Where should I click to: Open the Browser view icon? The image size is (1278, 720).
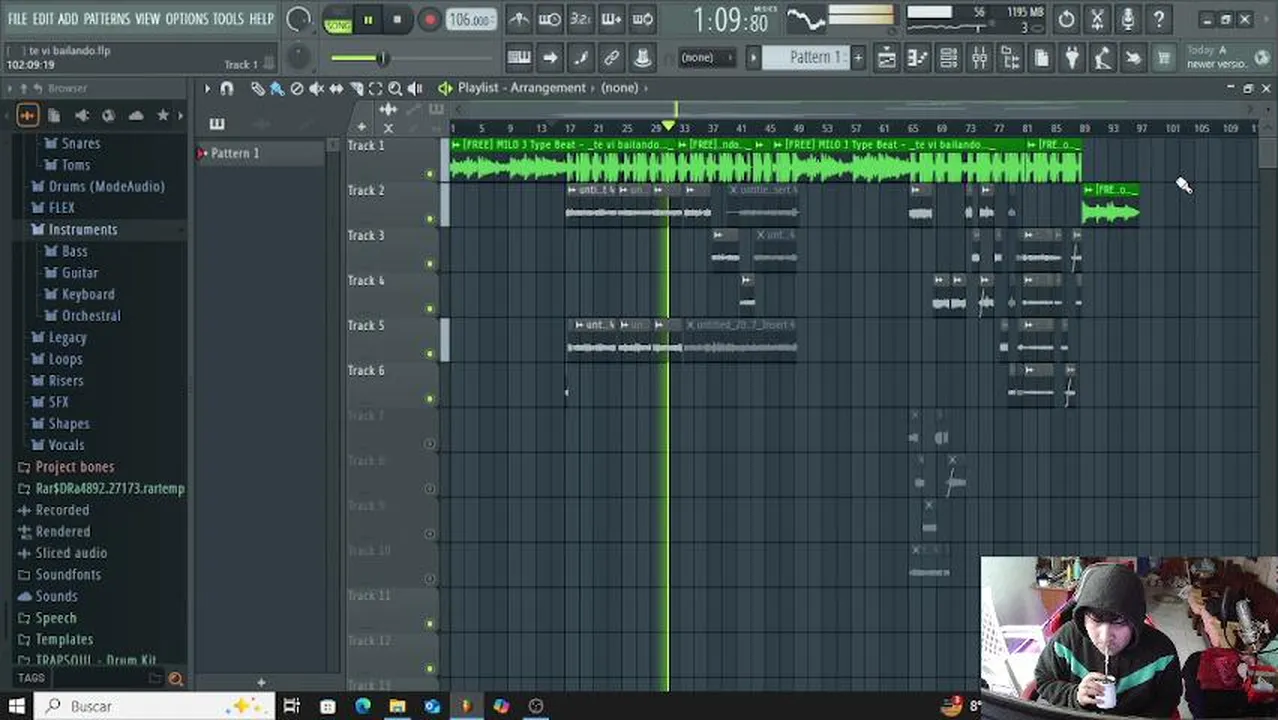[1010, 58]
